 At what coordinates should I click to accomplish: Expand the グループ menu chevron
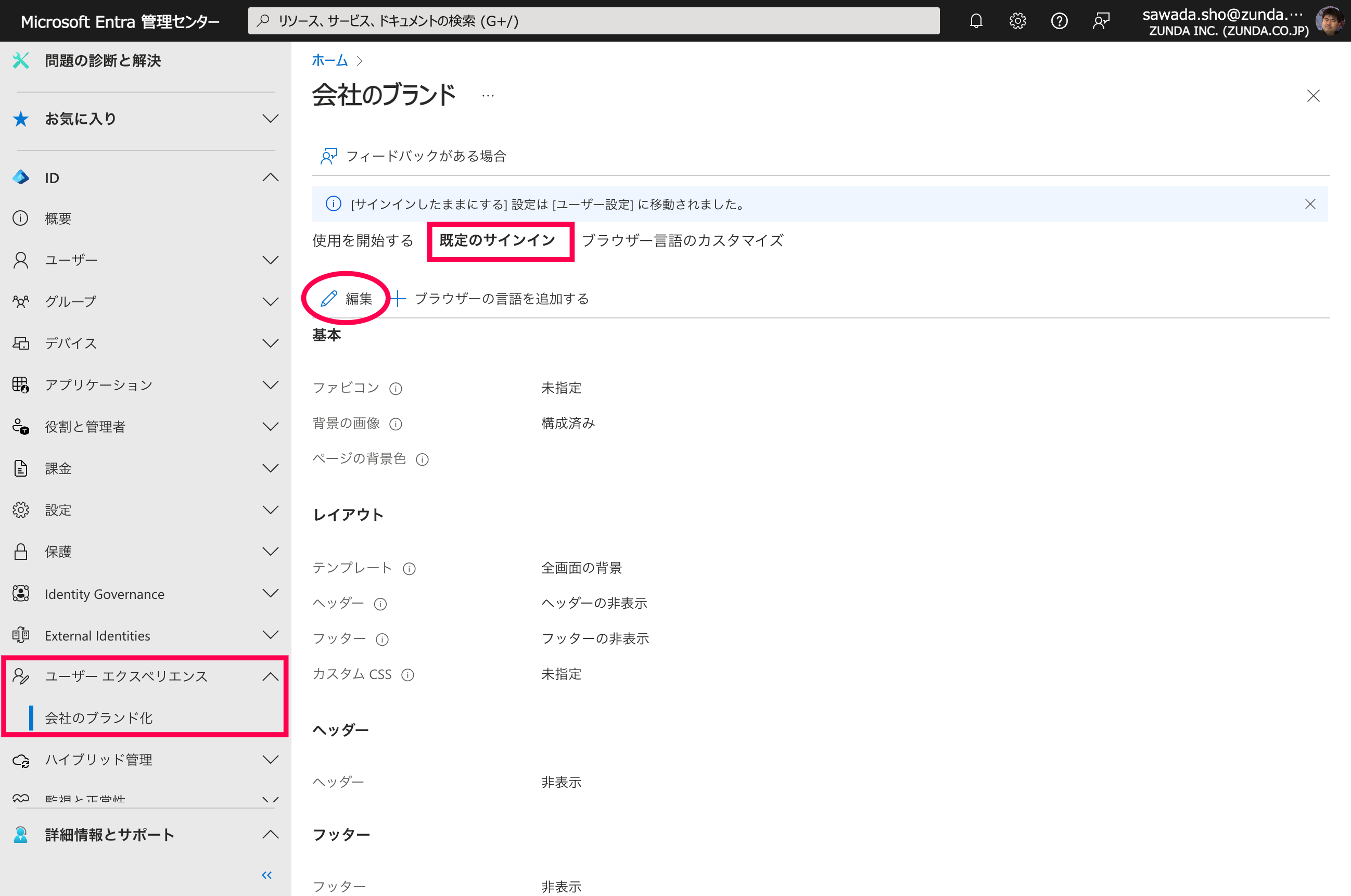pyautogui.click(x=270, y=302)
